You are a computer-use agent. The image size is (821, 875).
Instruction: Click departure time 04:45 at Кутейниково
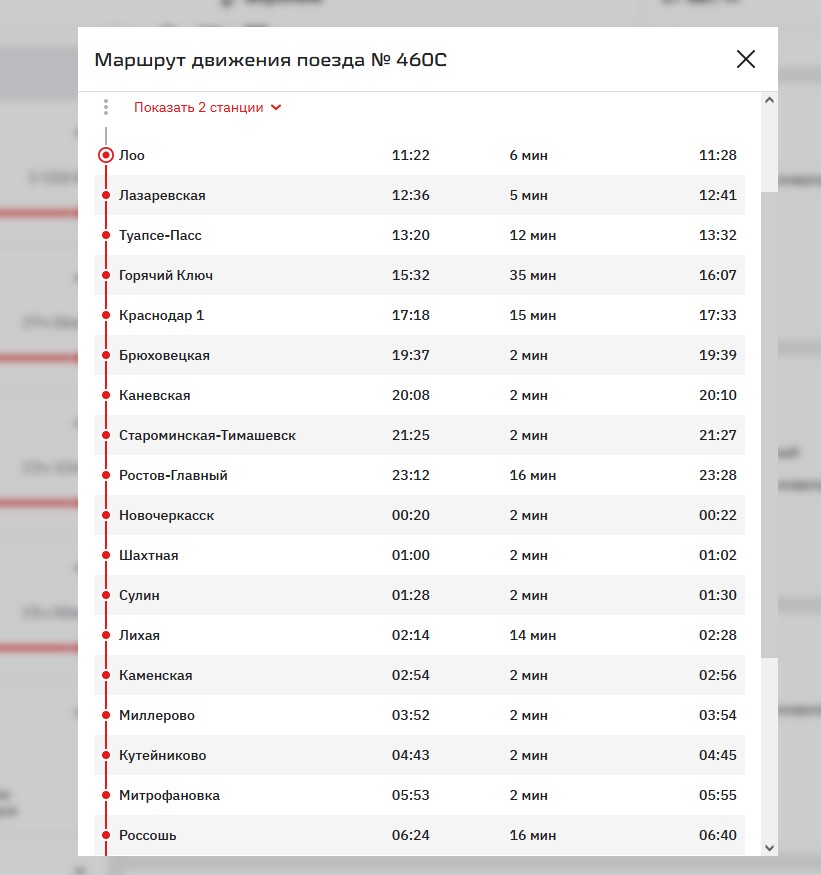click(x=718, y=755)
